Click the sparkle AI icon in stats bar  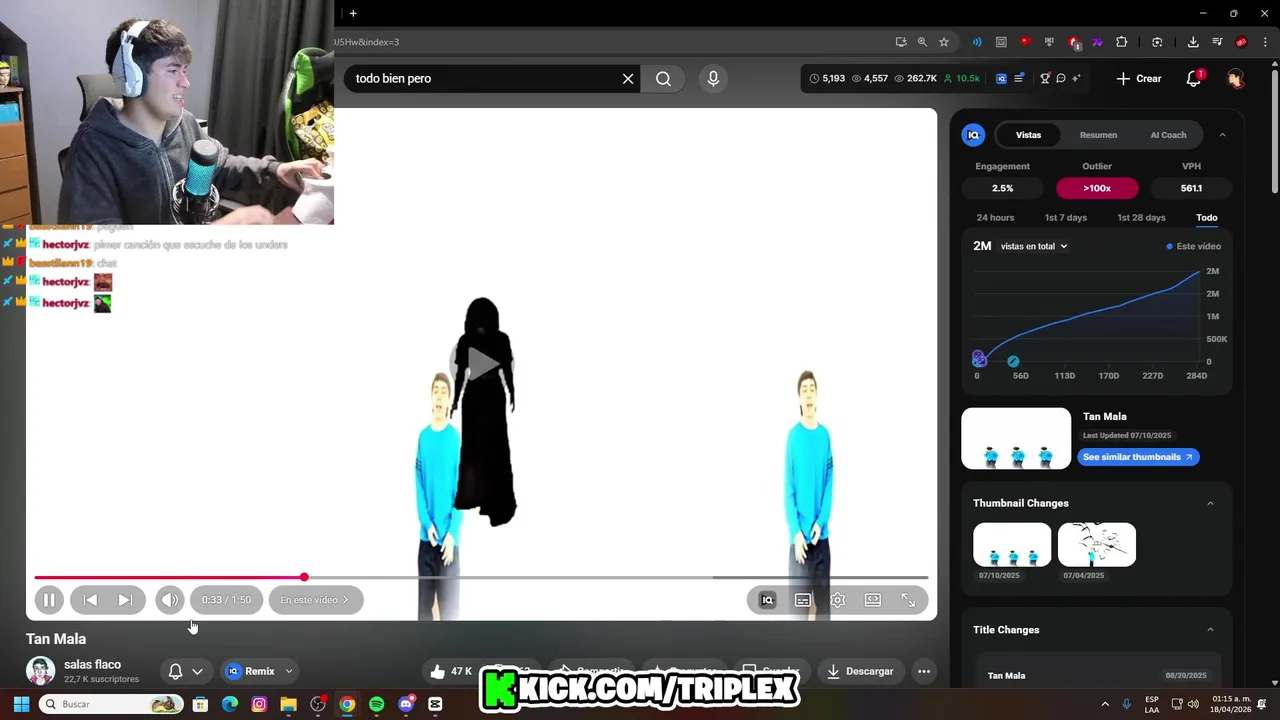tap(1076, 78)
